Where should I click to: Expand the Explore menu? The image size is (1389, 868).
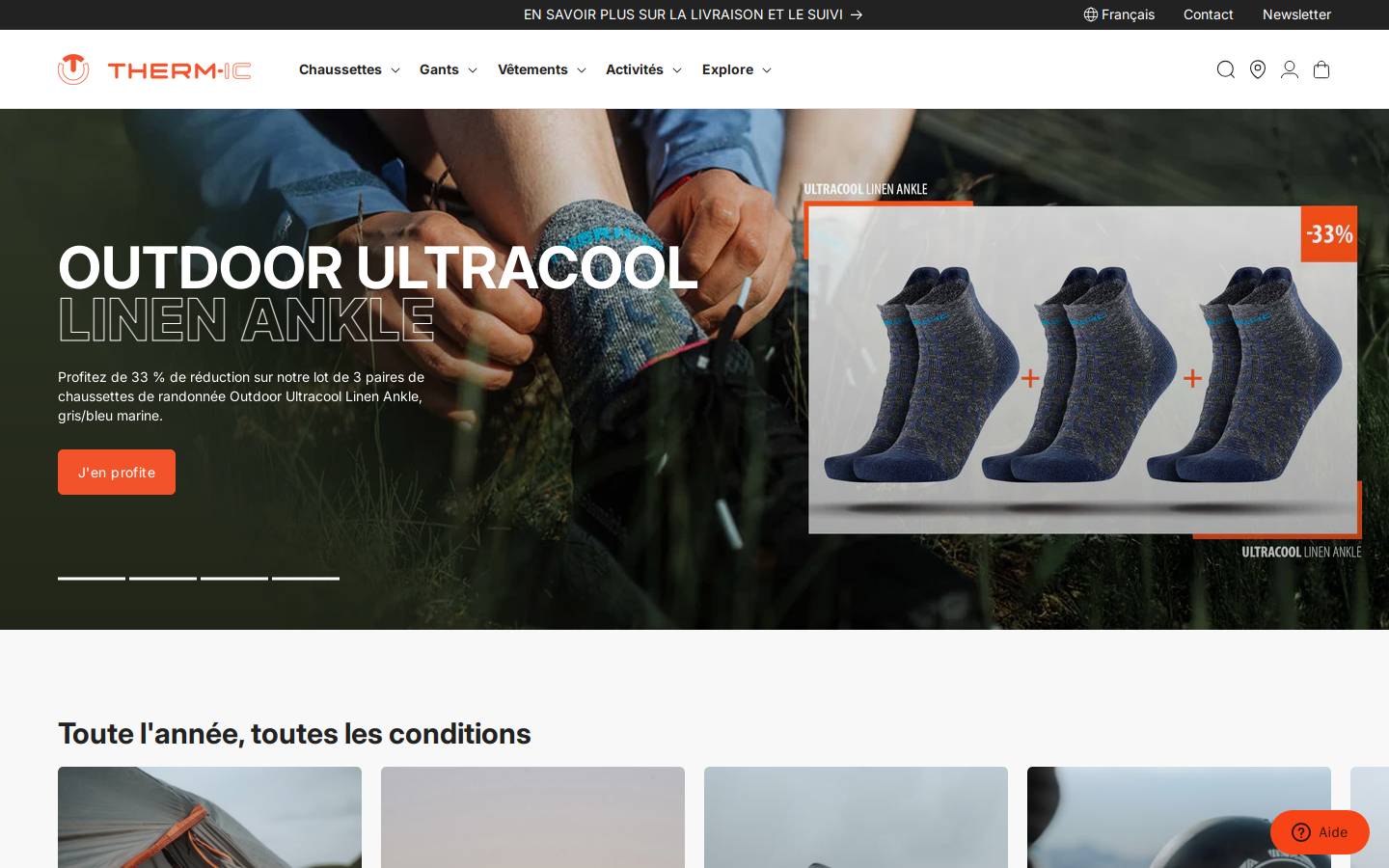pos(737,69)
